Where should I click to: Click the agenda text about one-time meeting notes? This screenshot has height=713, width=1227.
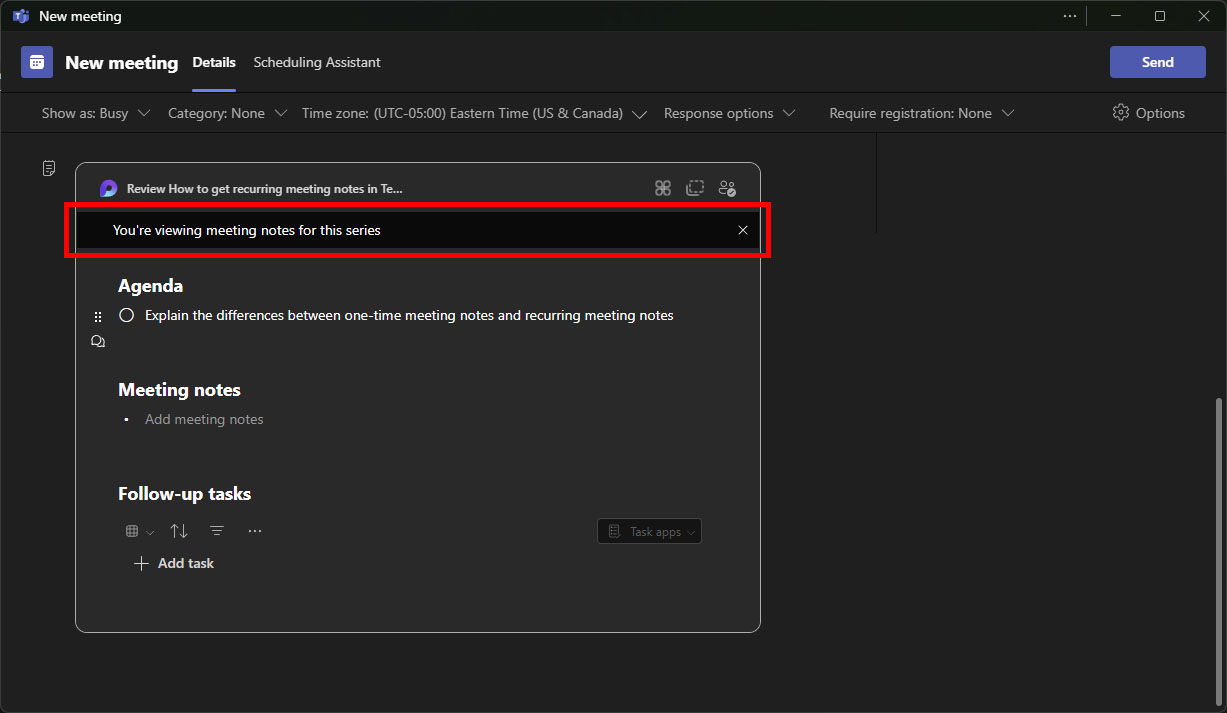(x=409, y=315)
